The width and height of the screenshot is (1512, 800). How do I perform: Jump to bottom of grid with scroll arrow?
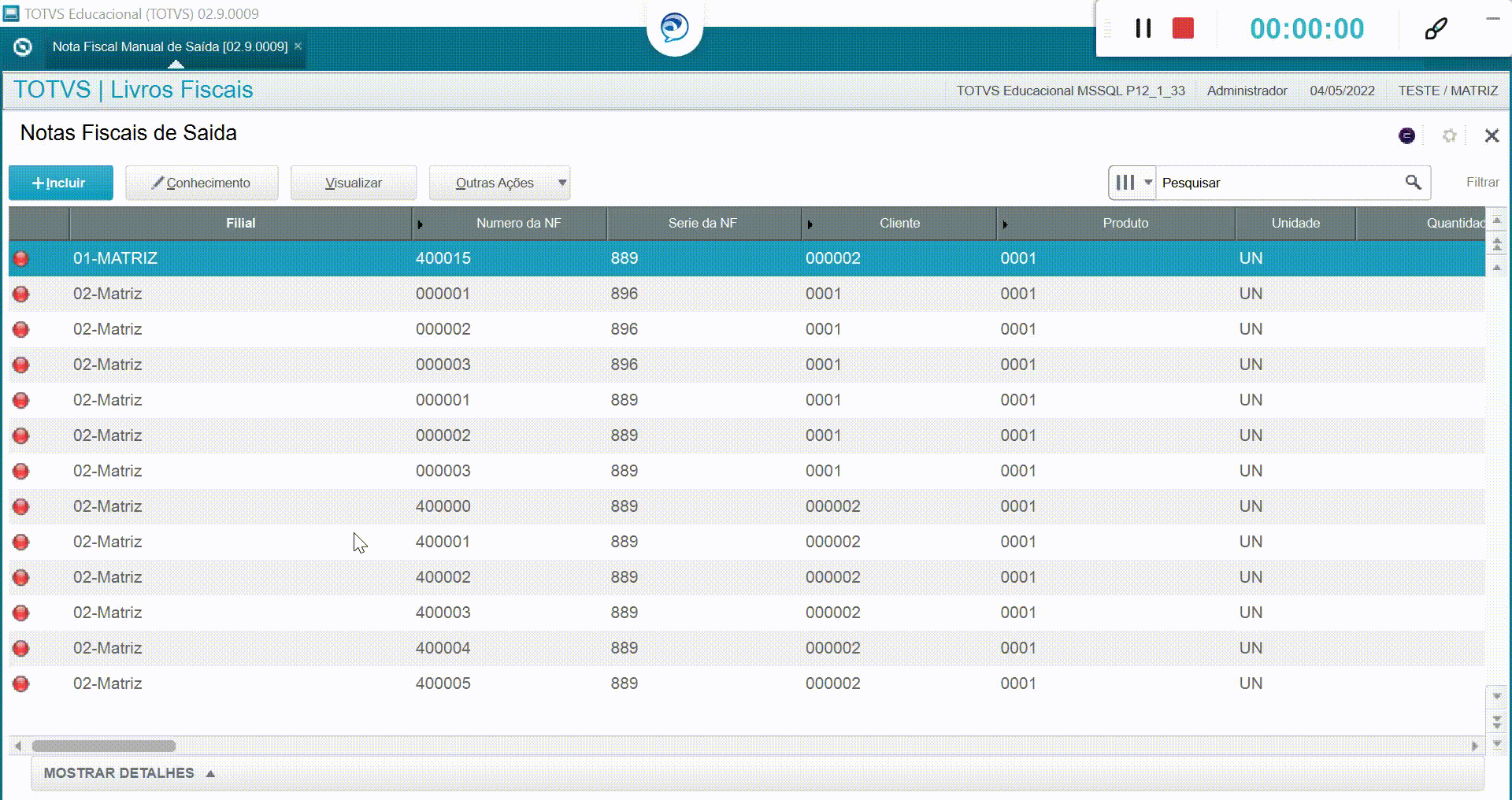tap(1497, 743)
